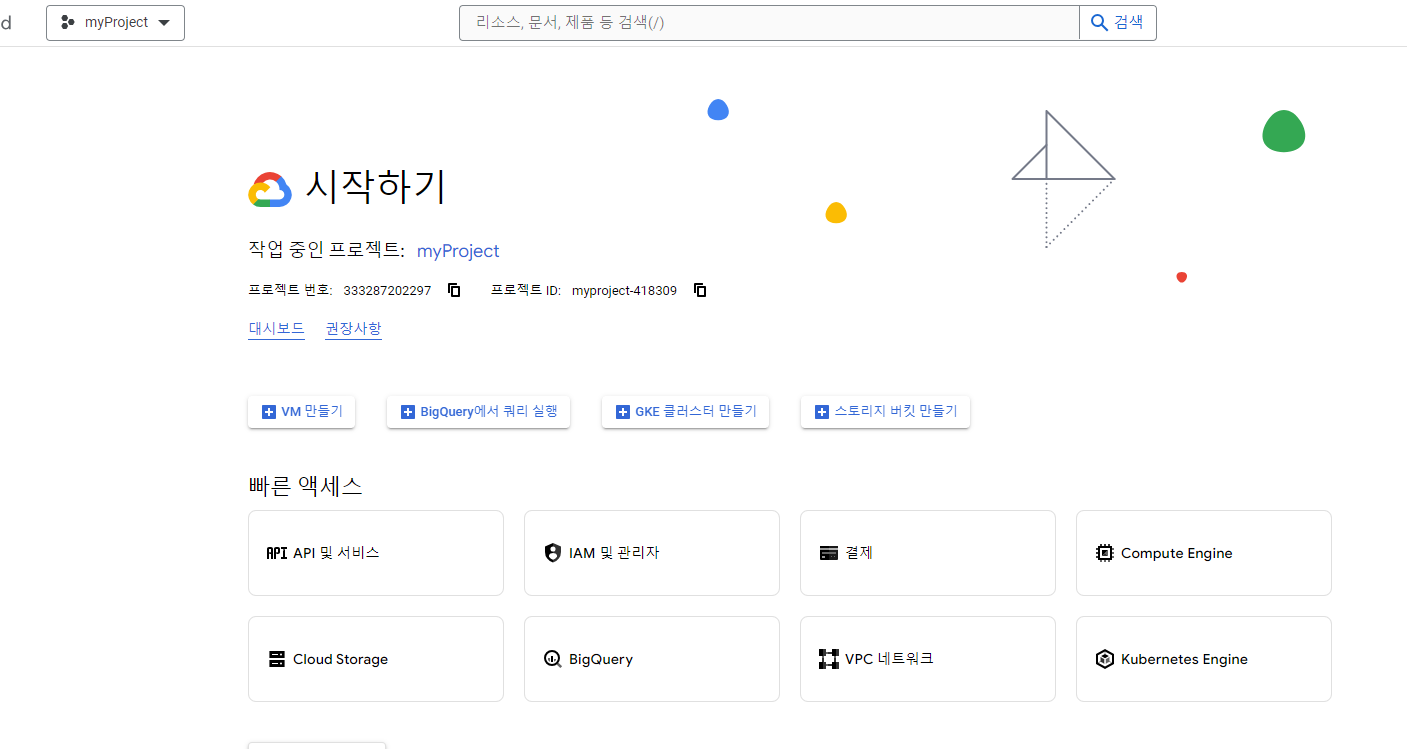Open the 대시보드 link
The image size is (1407, 749).
click(x=276, y=328)
